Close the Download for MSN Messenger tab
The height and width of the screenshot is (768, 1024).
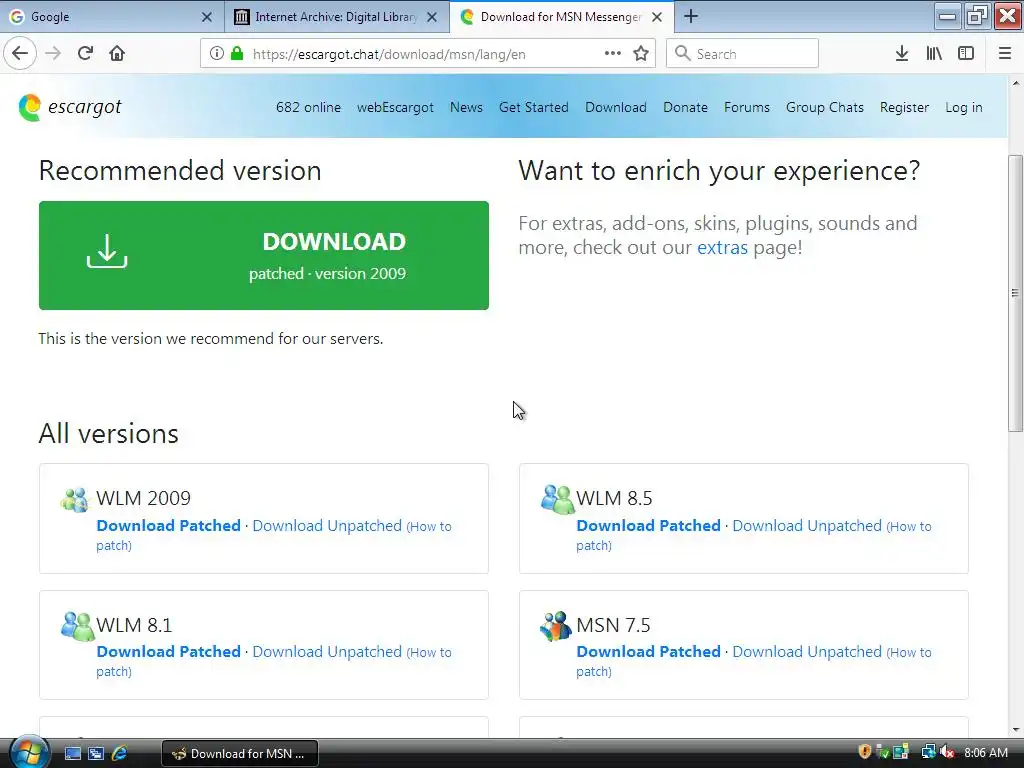pos(657,17)
